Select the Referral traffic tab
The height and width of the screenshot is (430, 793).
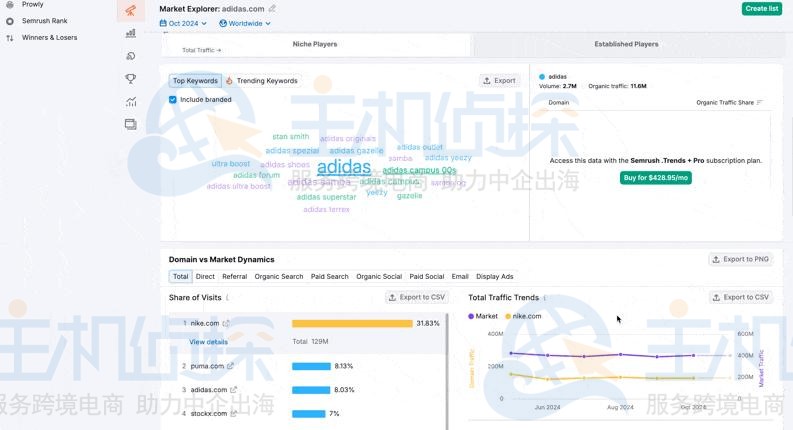point(235,277)
